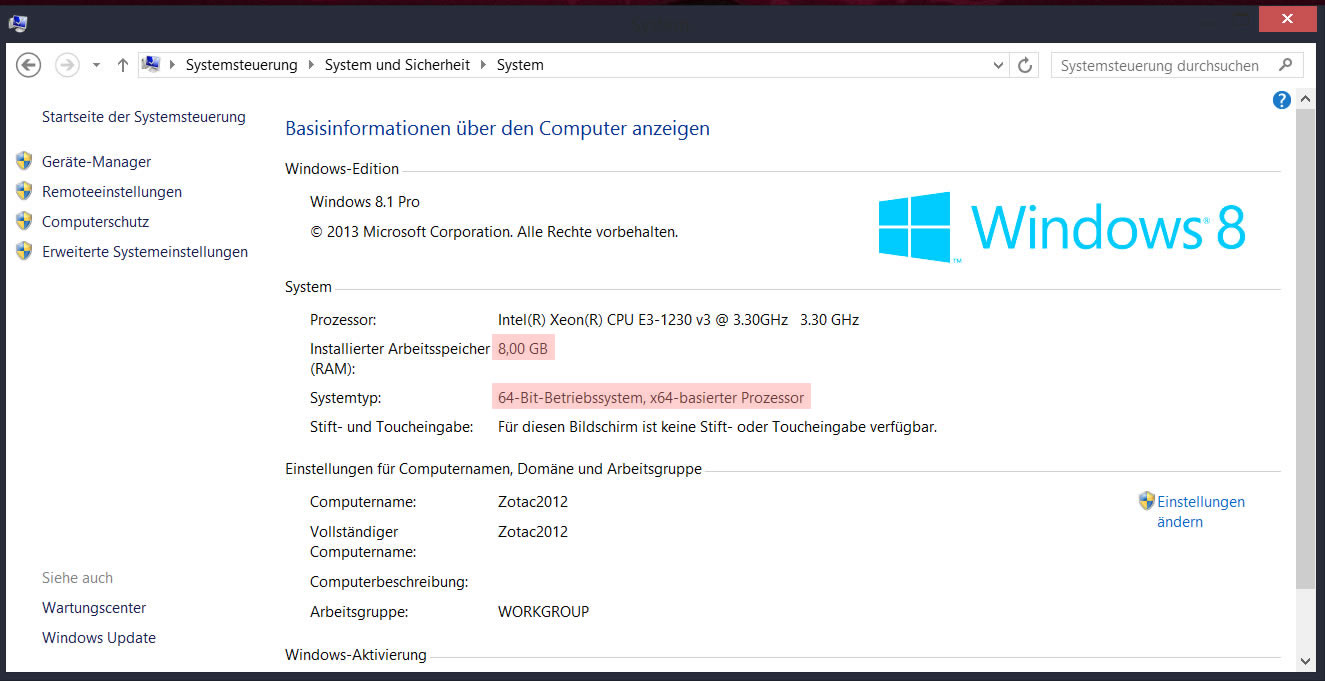Click the scrollbar up arrow
Screen dimensions: 1325x681
tap(1305, 99)
